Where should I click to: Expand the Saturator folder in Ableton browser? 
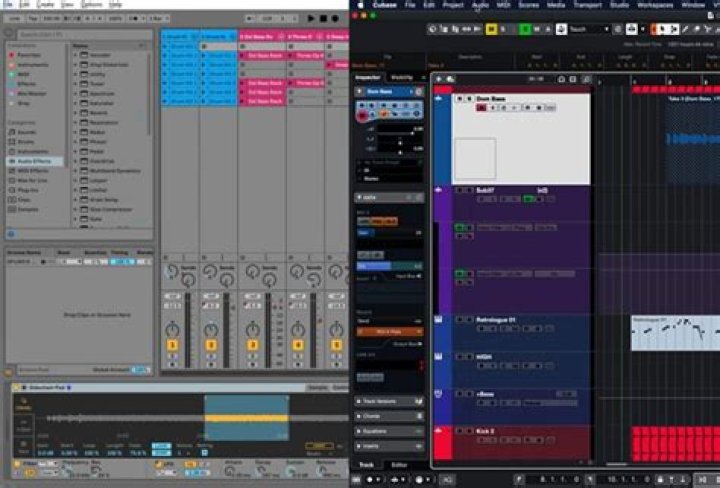pyautogui.click(x=75, y=103)
